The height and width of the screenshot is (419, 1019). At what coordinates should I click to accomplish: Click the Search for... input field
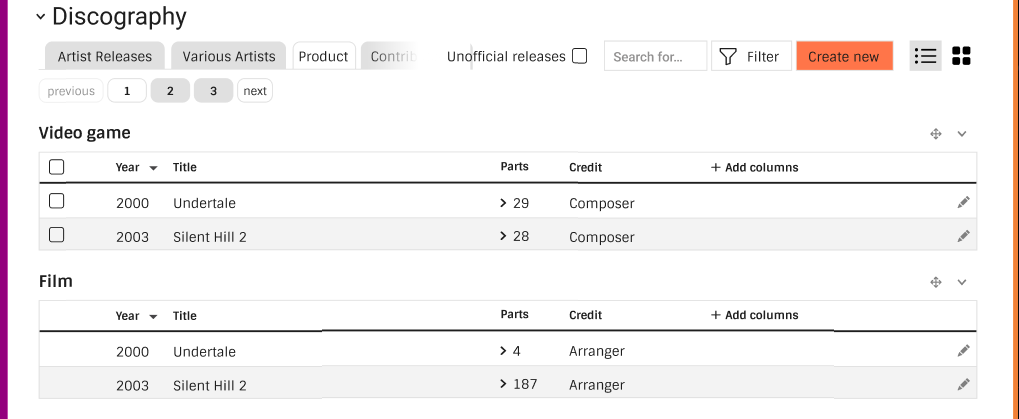click(x=655, y=57)
